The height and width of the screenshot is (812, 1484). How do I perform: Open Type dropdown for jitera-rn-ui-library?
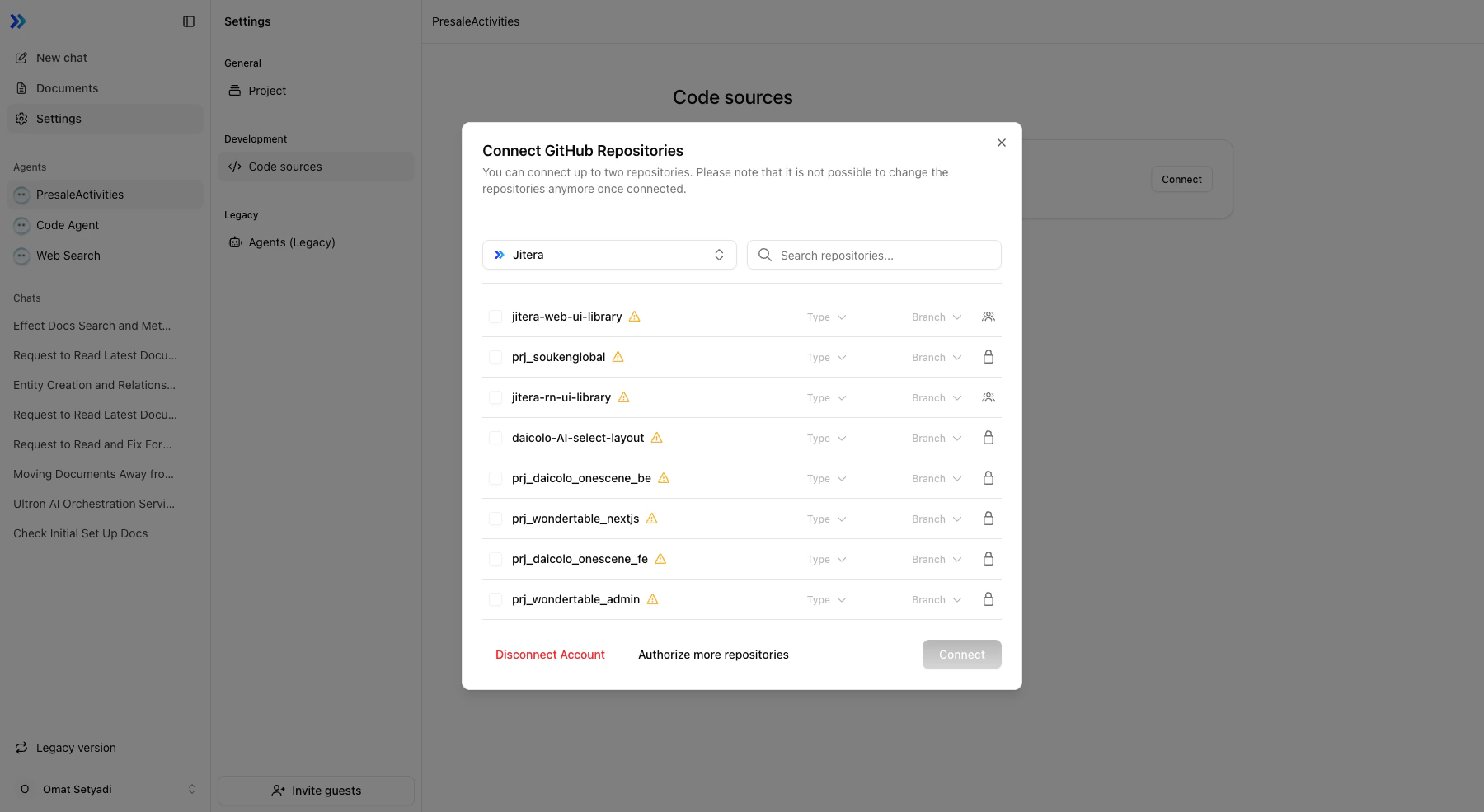[x=827, y=398]
